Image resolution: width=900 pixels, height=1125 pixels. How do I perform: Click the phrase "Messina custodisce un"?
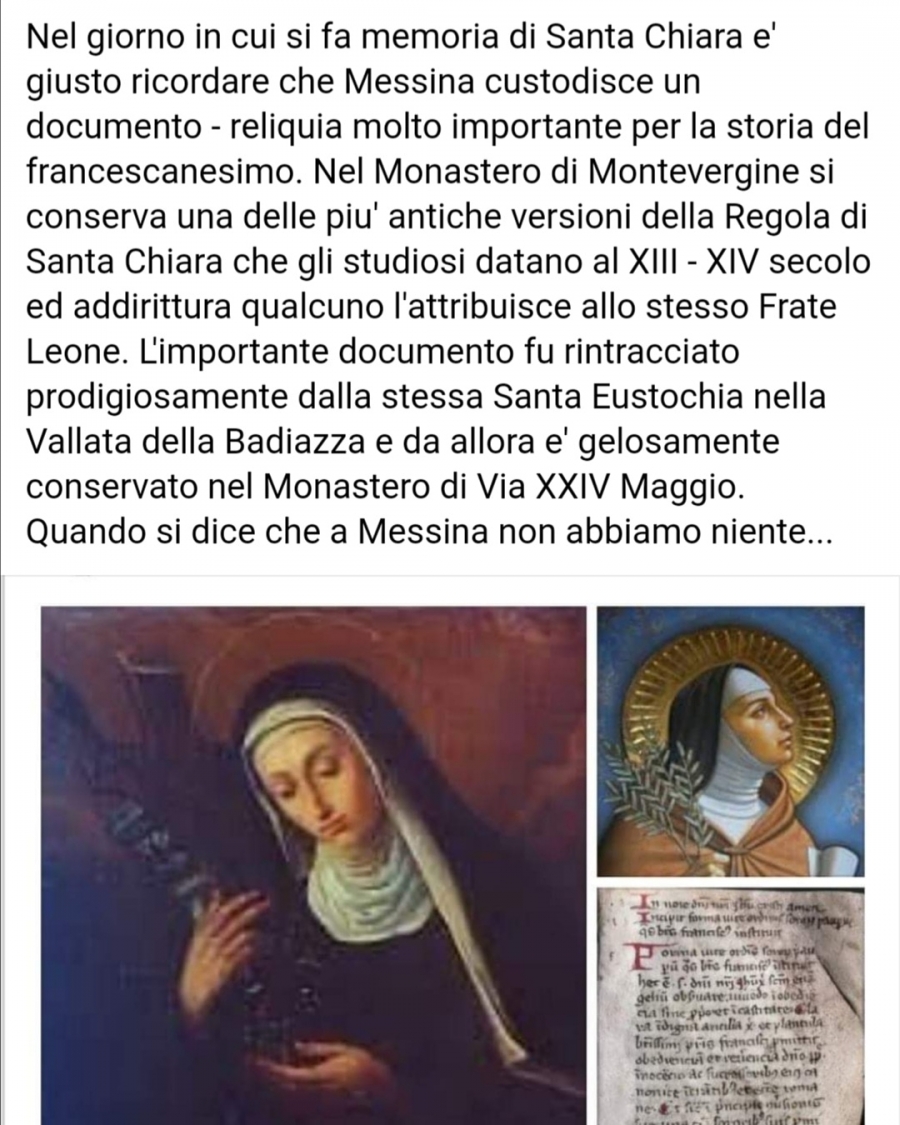click(x=522, y=82)
